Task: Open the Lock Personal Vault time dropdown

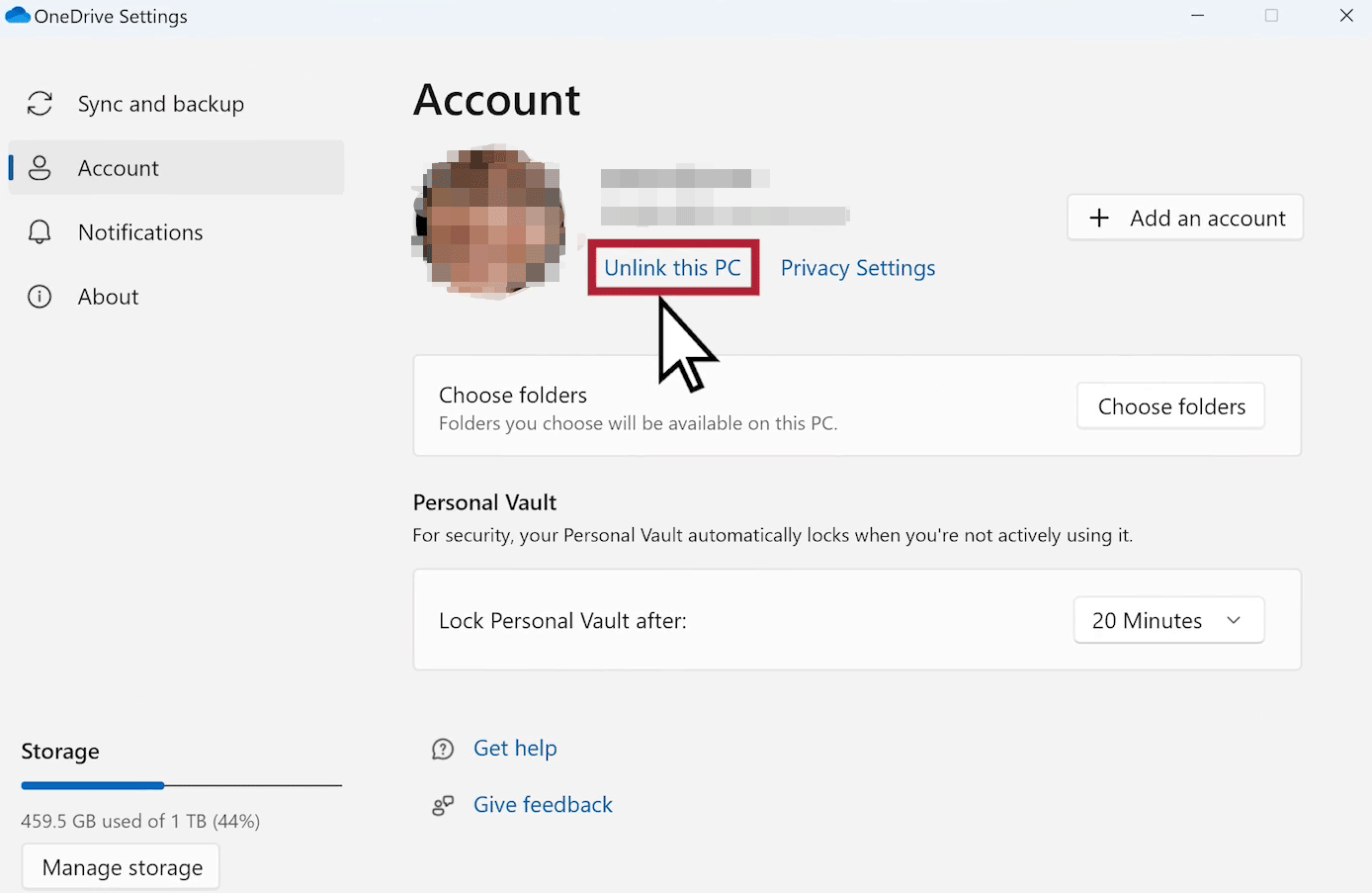Action: click(1168, 621)
